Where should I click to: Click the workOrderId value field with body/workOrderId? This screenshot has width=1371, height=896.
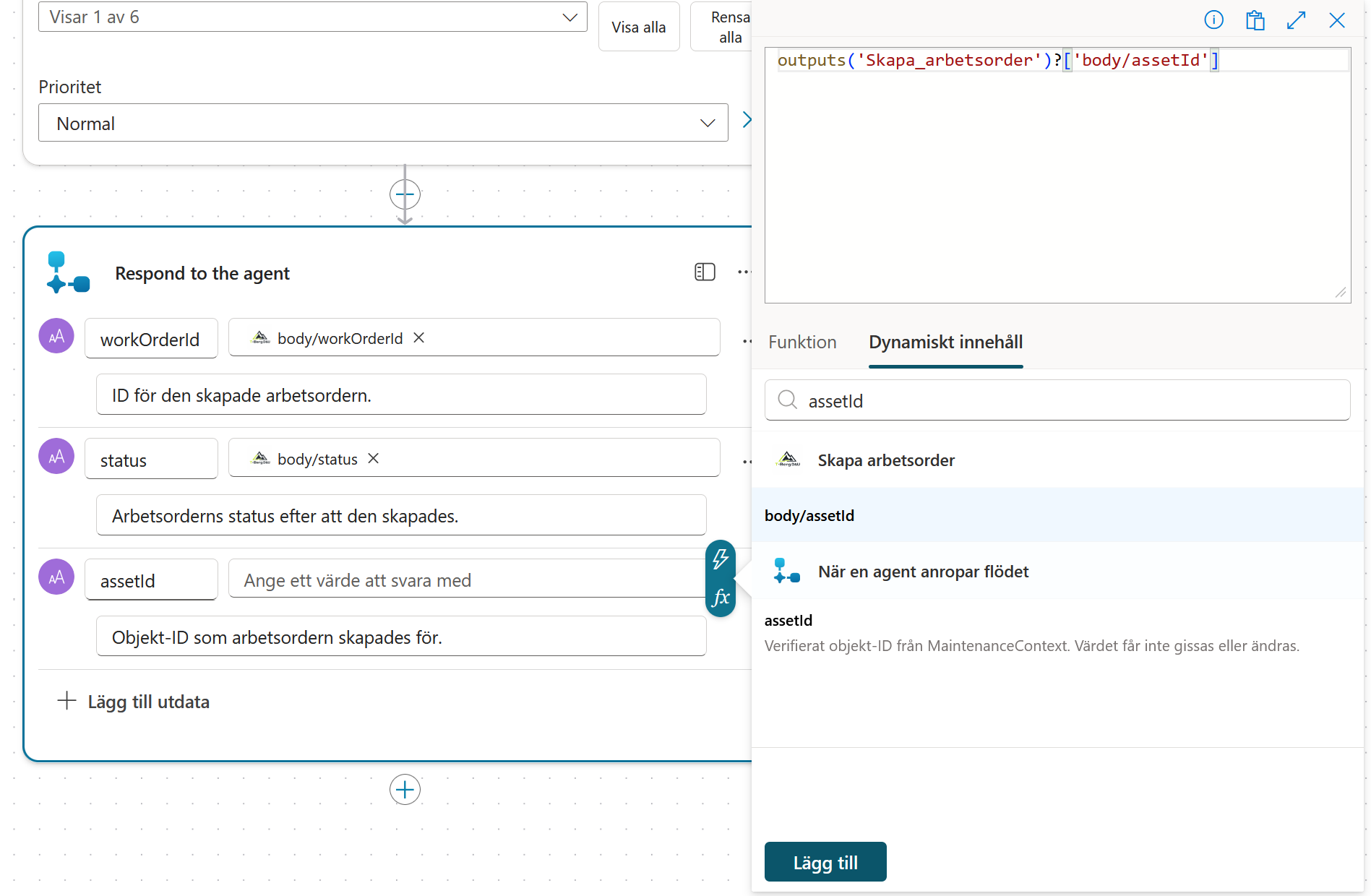click(x=474, y=337)
